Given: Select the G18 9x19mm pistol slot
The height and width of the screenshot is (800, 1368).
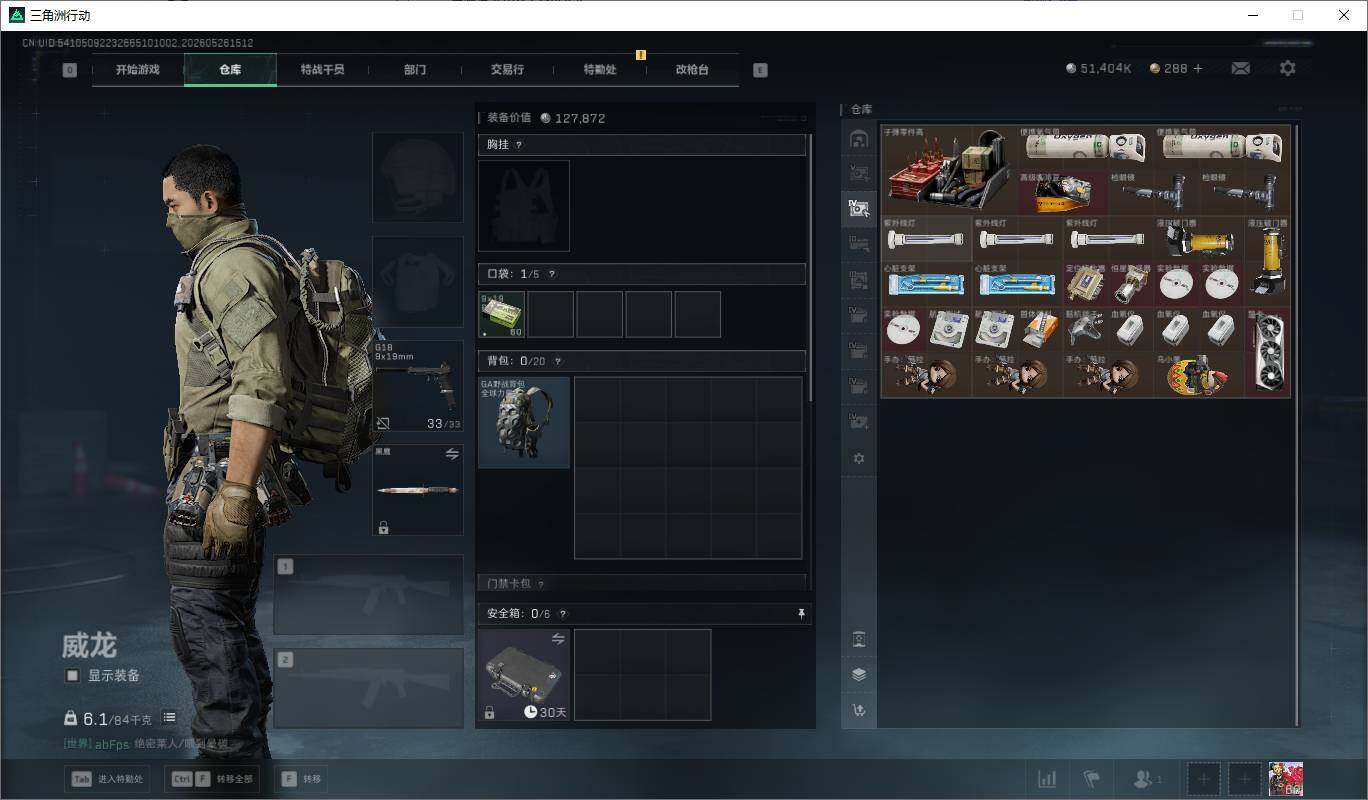Looking at the screenshot, I should click(x=418, y=384).
